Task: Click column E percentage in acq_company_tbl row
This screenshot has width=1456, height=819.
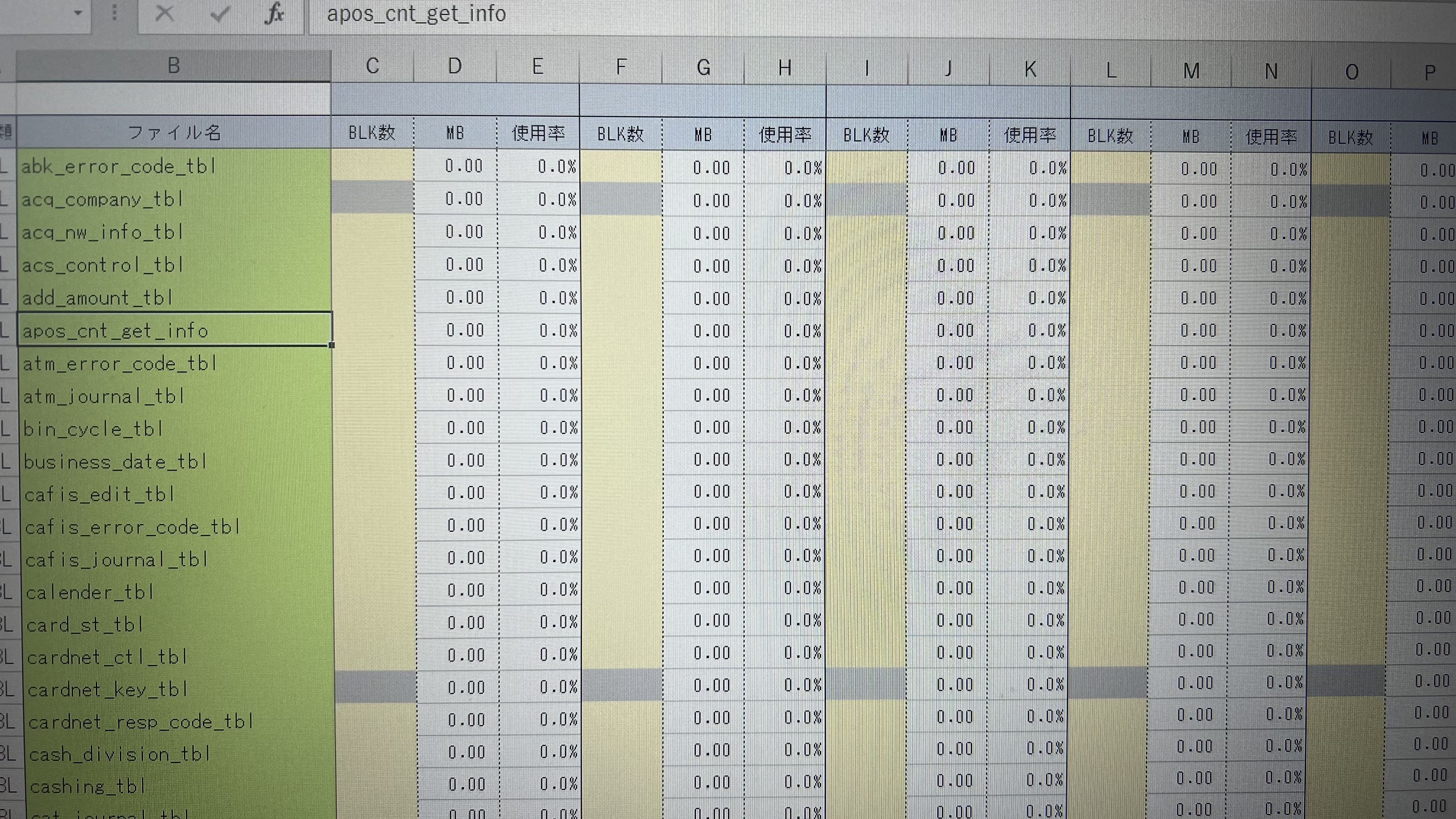Action: (x=539, y=199)
